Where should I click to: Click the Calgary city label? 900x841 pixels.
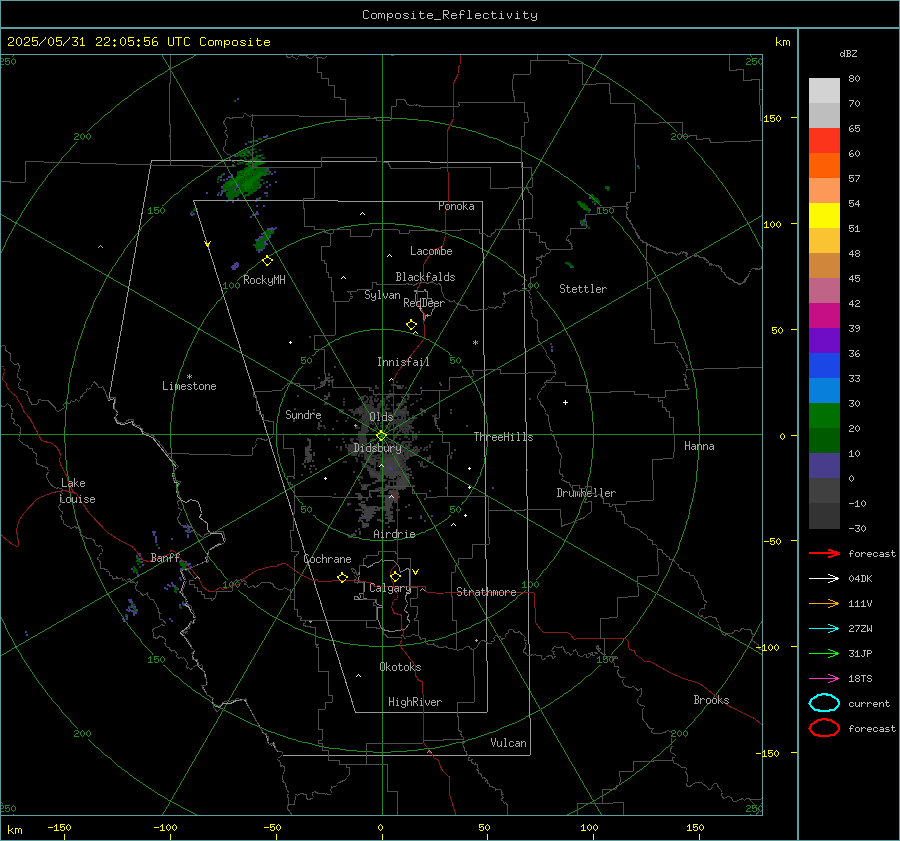[x=390, y=588]
